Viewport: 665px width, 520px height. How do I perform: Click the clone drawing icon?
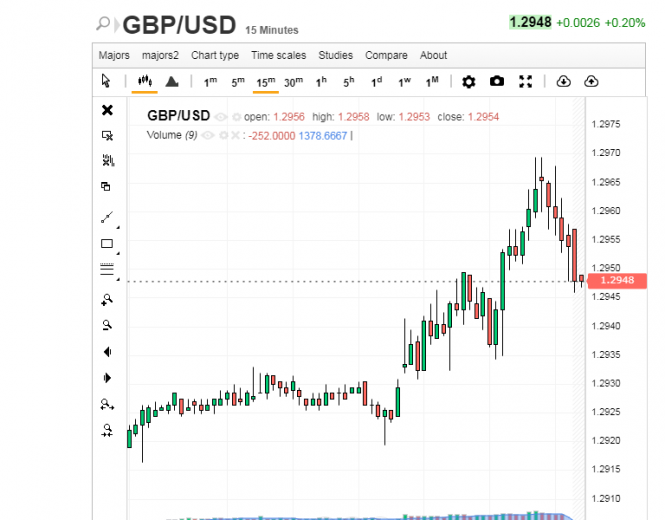(x=106, y=186)
